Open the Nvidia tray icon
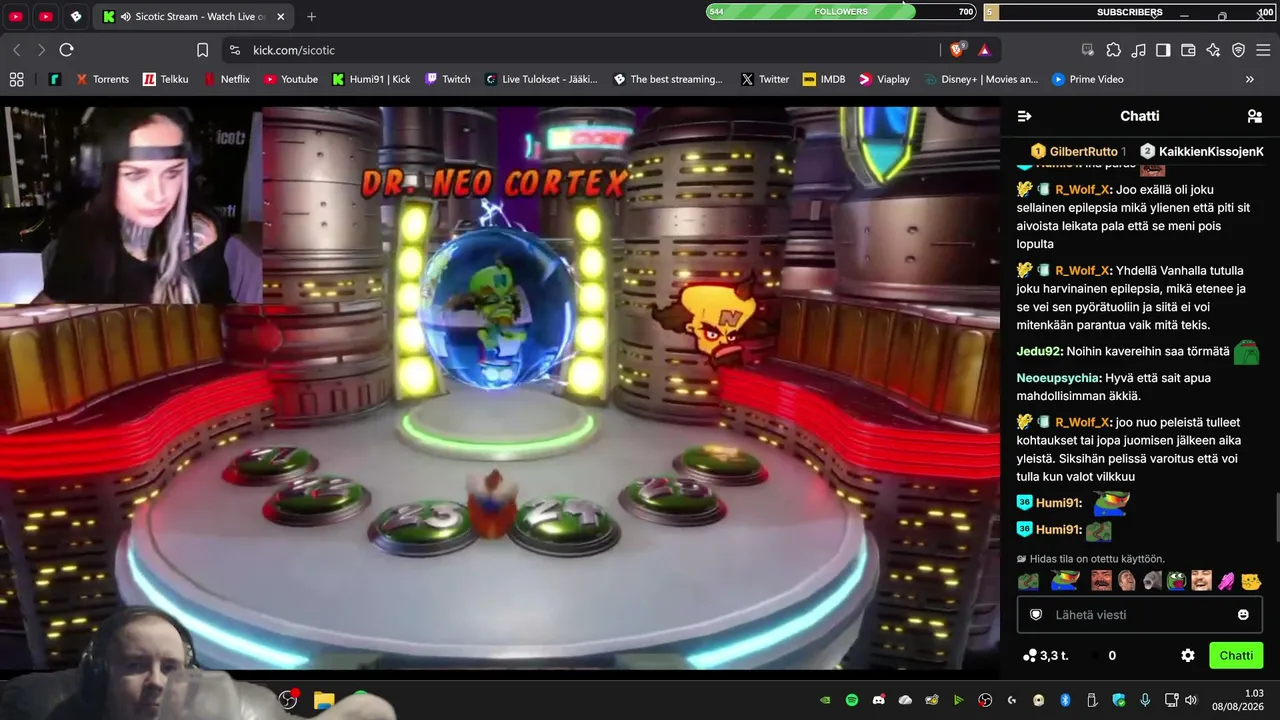 pyautogui.click(x=825, y=700)
